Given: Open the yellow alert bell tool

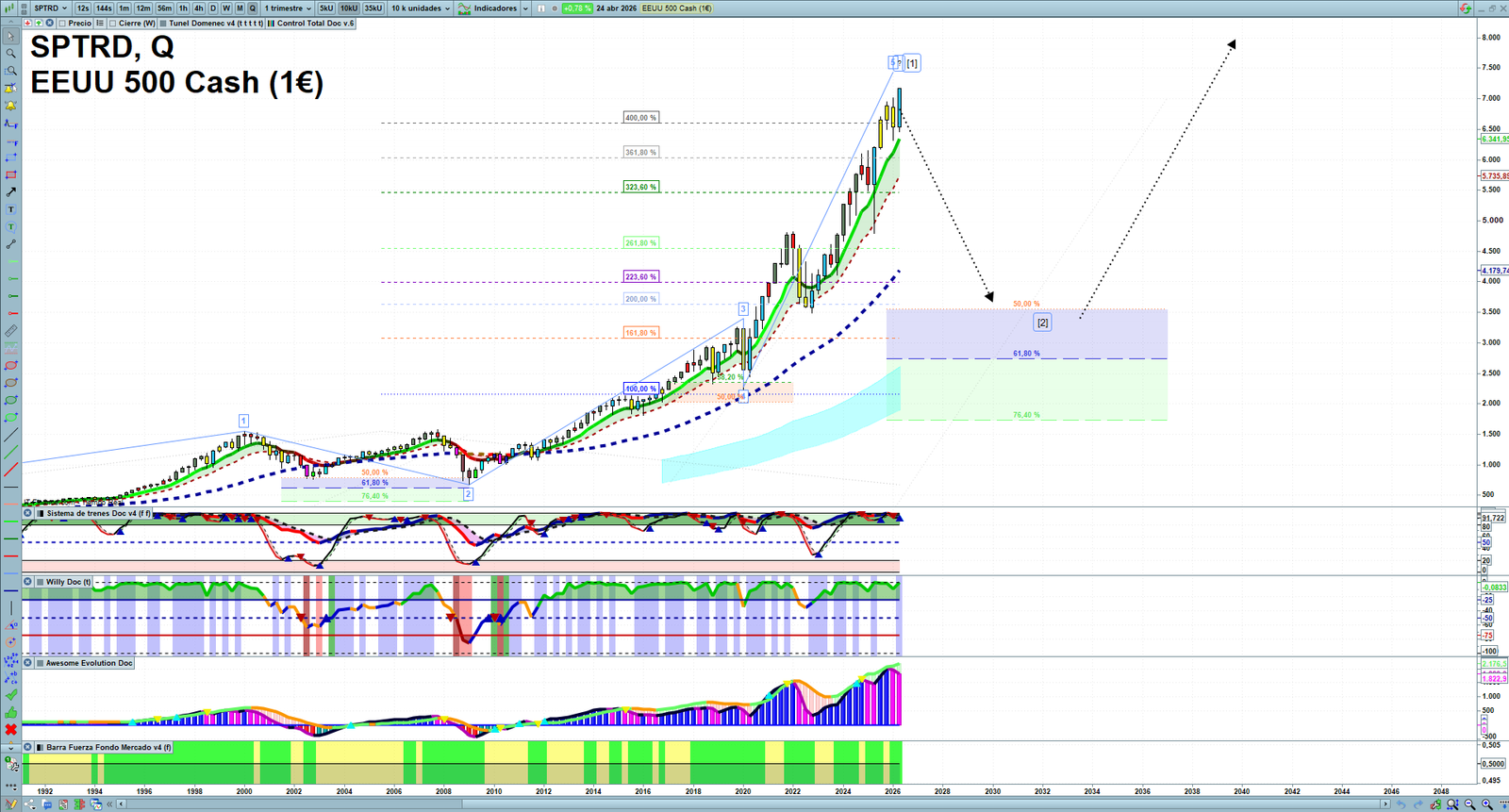Looking at the screenshot, I should click(10, 106).
